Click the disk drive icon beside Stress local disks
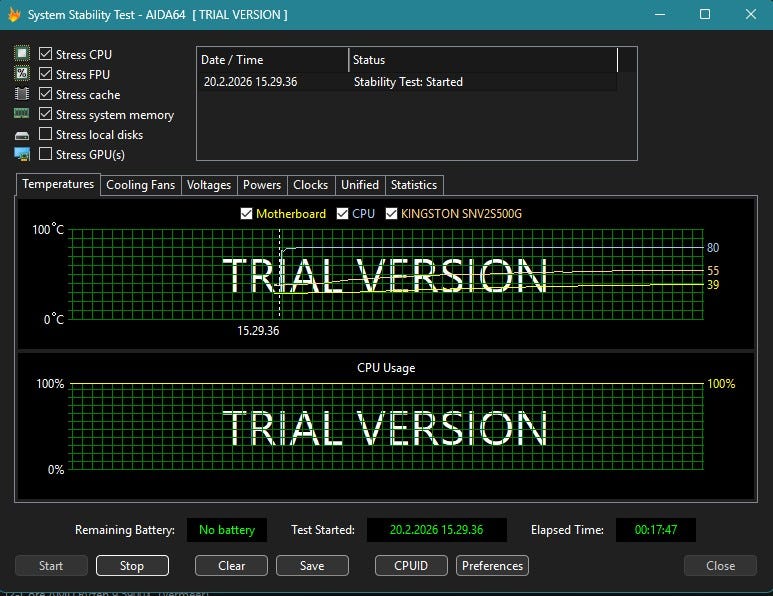This screenshot has height=596, width=773. [22, 135]
